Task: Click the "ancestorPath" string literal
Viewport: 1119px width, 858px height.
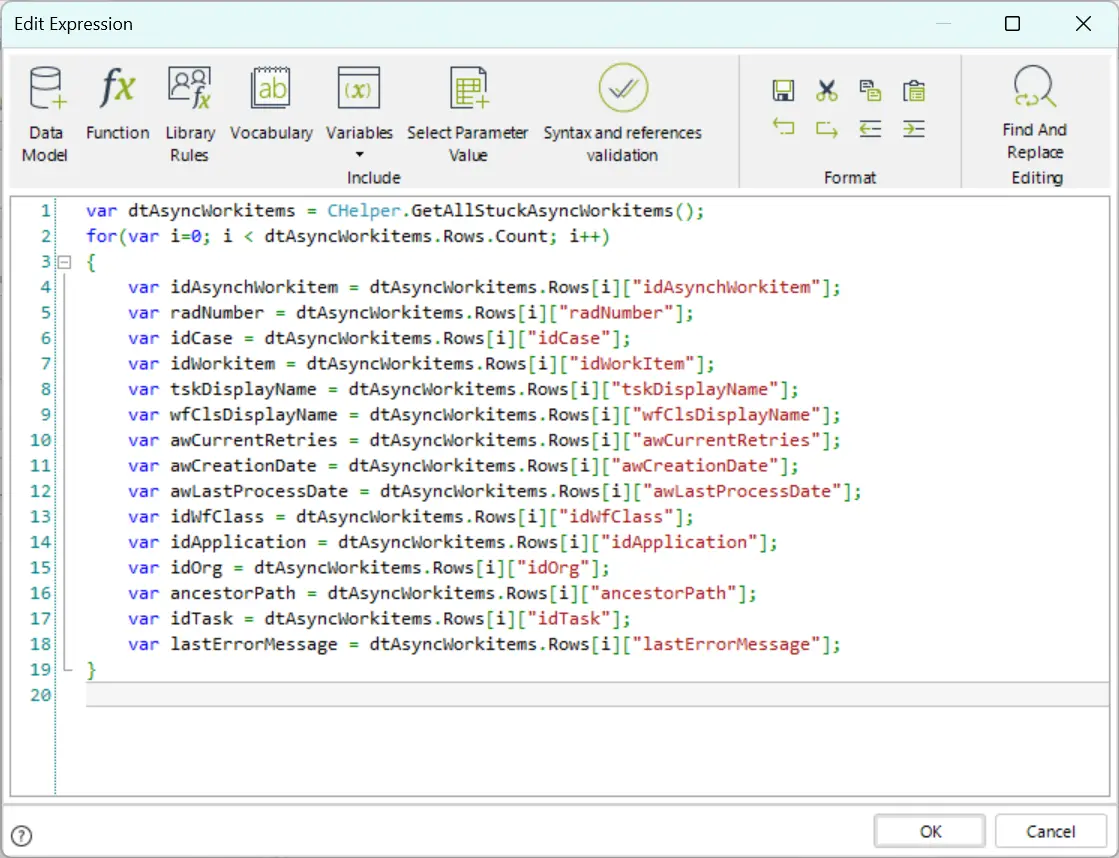Action: (662, 593)
